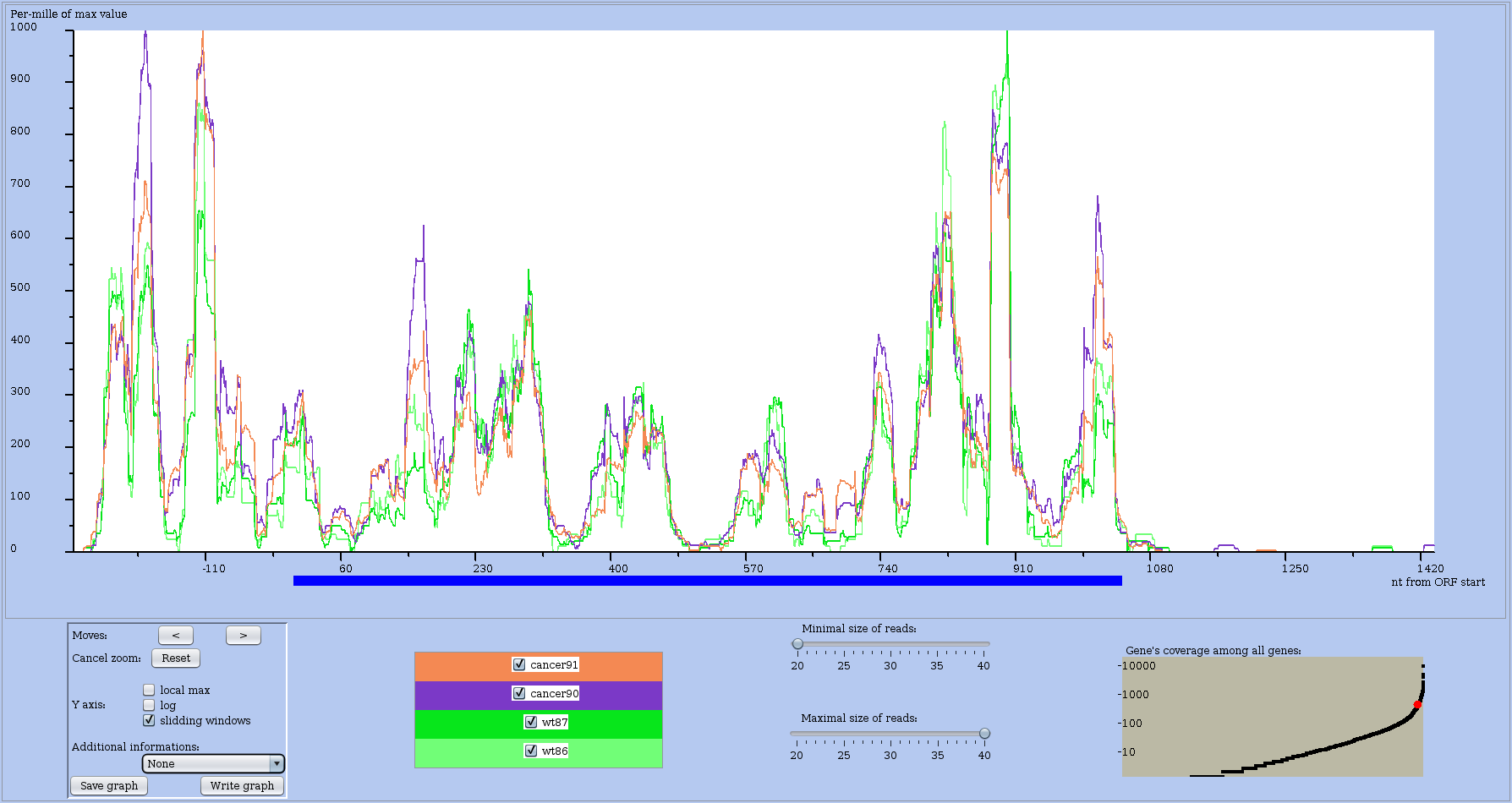This screenshot has width=1512, height=803.
Task: Click the Minimal size of reads slider handle
Action: coord(797,644)
